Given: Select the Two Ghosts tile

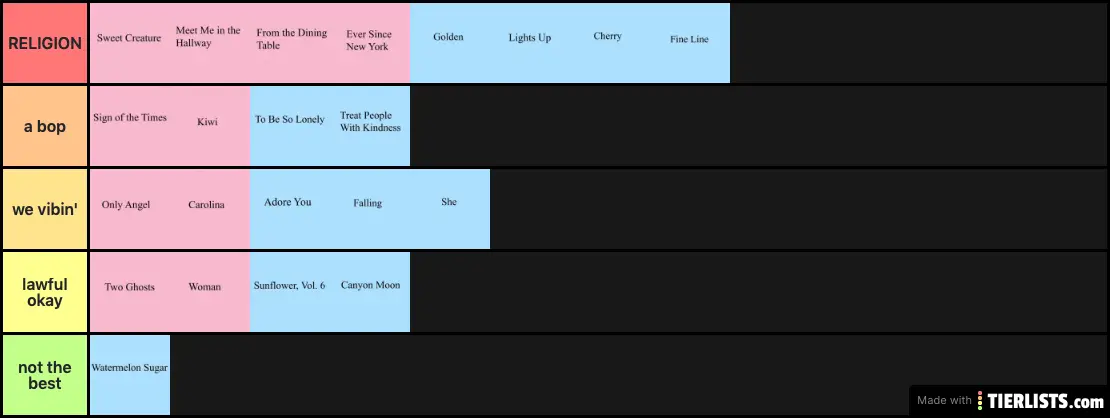Looking at the screenshot, I should point(130,292).
